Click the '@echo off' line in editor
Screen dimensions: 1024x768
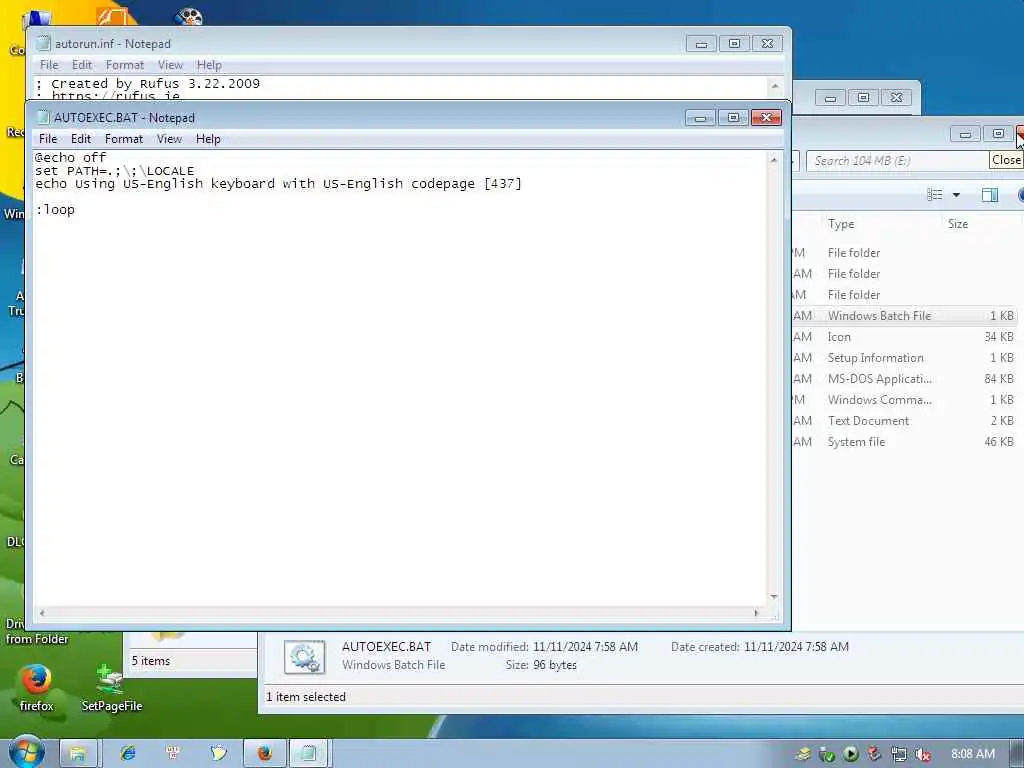point(71,157)
